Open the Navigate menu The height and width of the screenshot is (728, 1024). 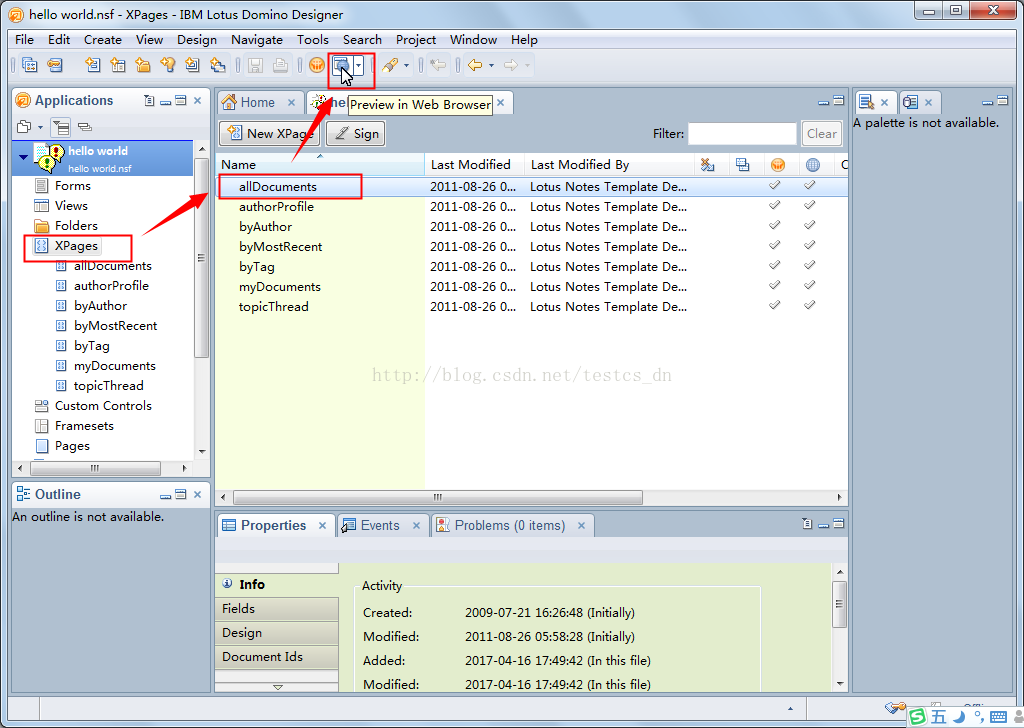tap(257, 40)
